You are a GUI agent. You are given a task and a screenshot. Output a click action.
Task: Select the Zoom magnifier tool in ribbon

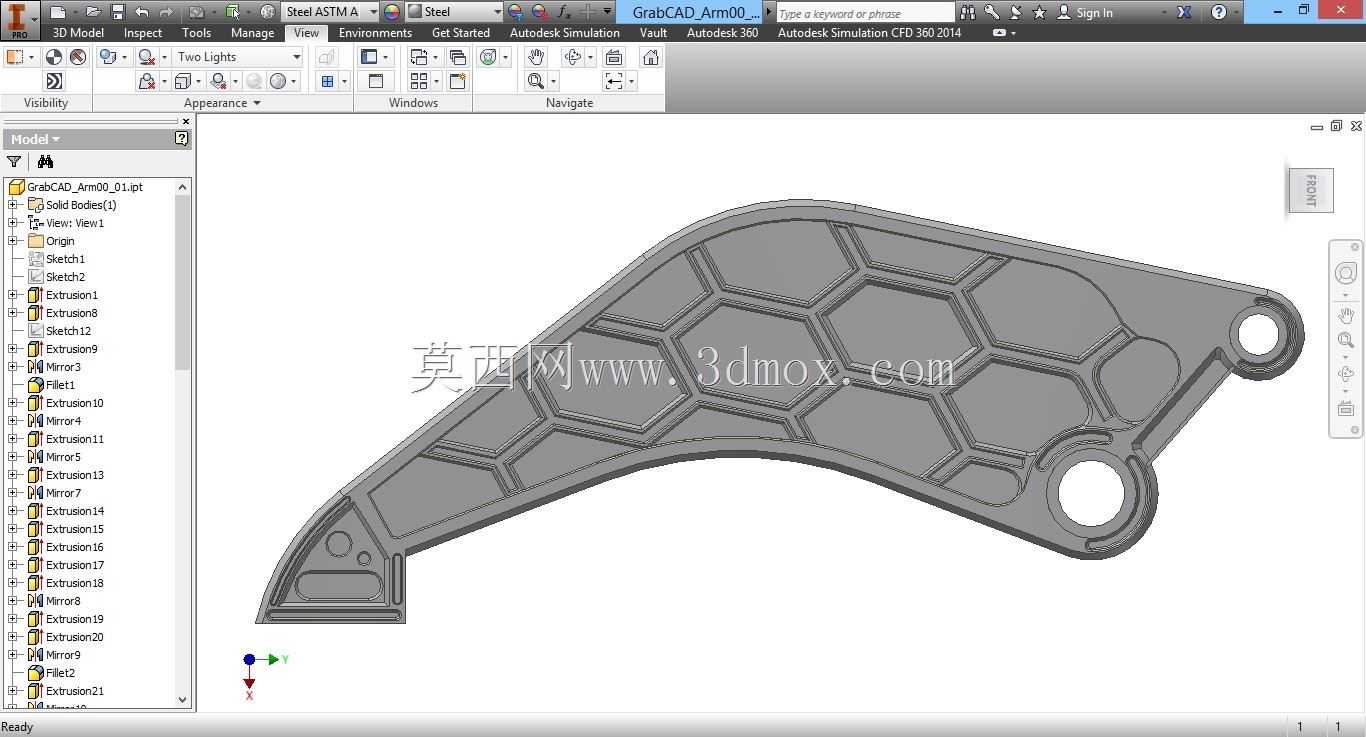coord(536,81)
